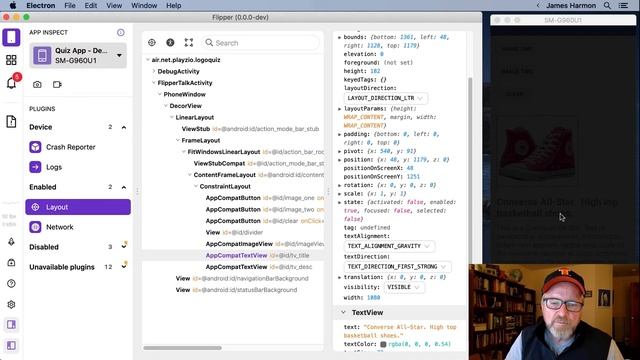Open macOS Notification Center icon

coord(623,6)
